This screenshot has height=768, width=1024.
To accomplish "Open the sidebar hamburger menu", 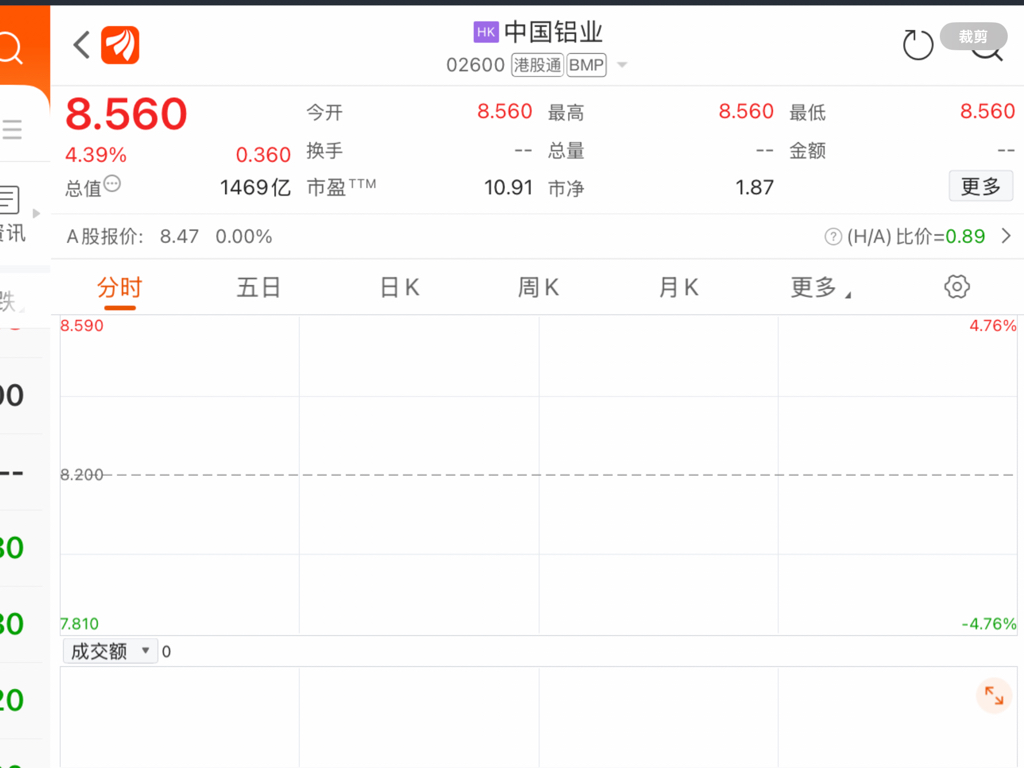I will click(12, 129).
